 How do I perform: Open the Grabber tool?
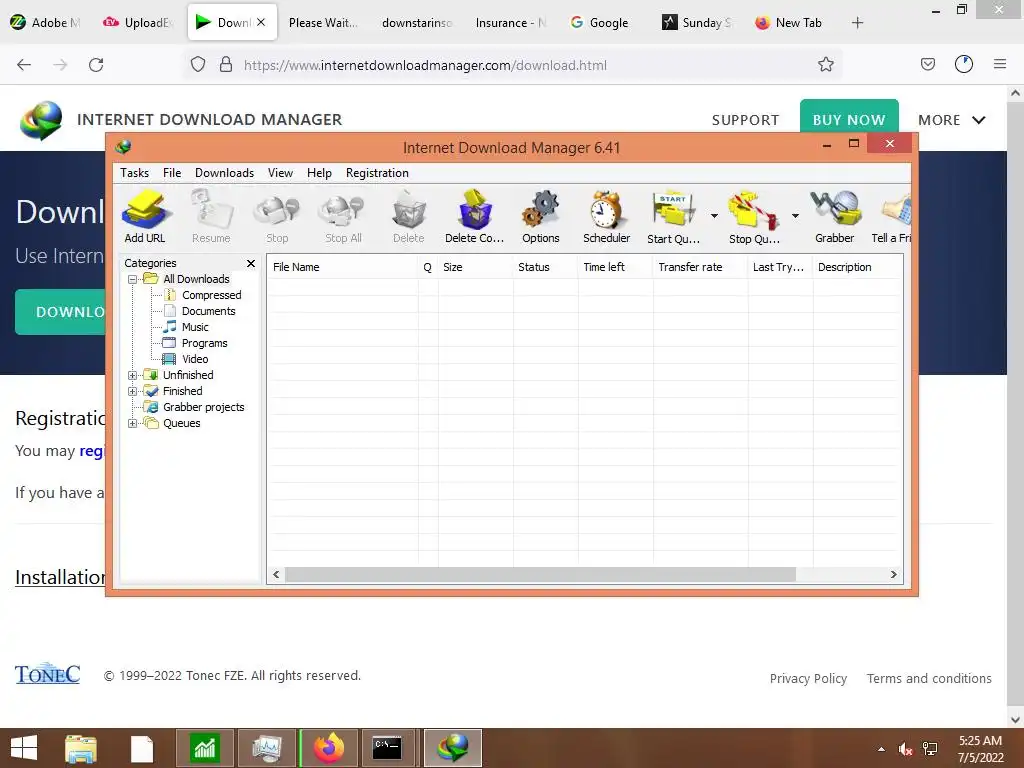(835, 216)
